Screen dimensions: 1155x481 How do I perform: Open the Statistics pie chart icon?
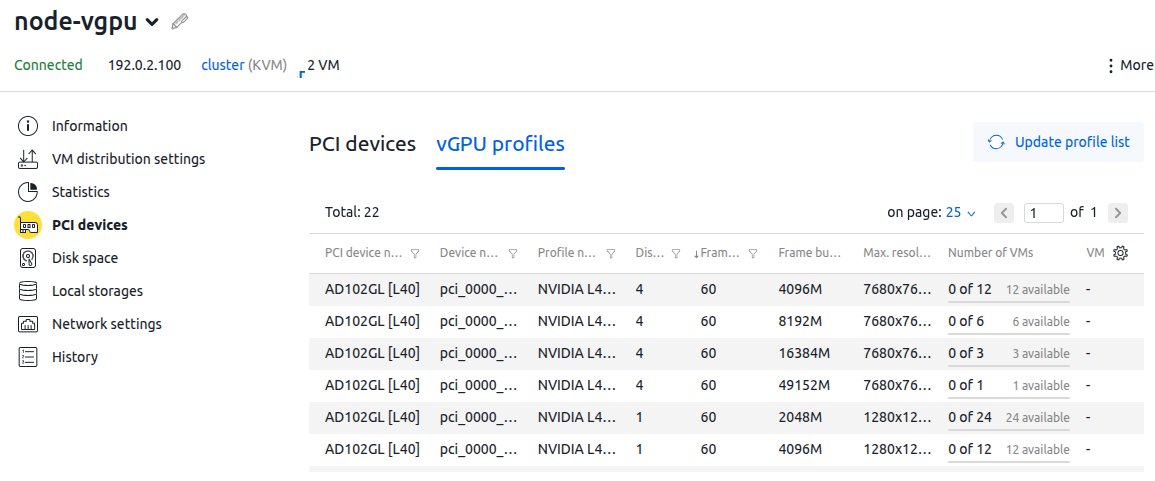pos(29,192)
